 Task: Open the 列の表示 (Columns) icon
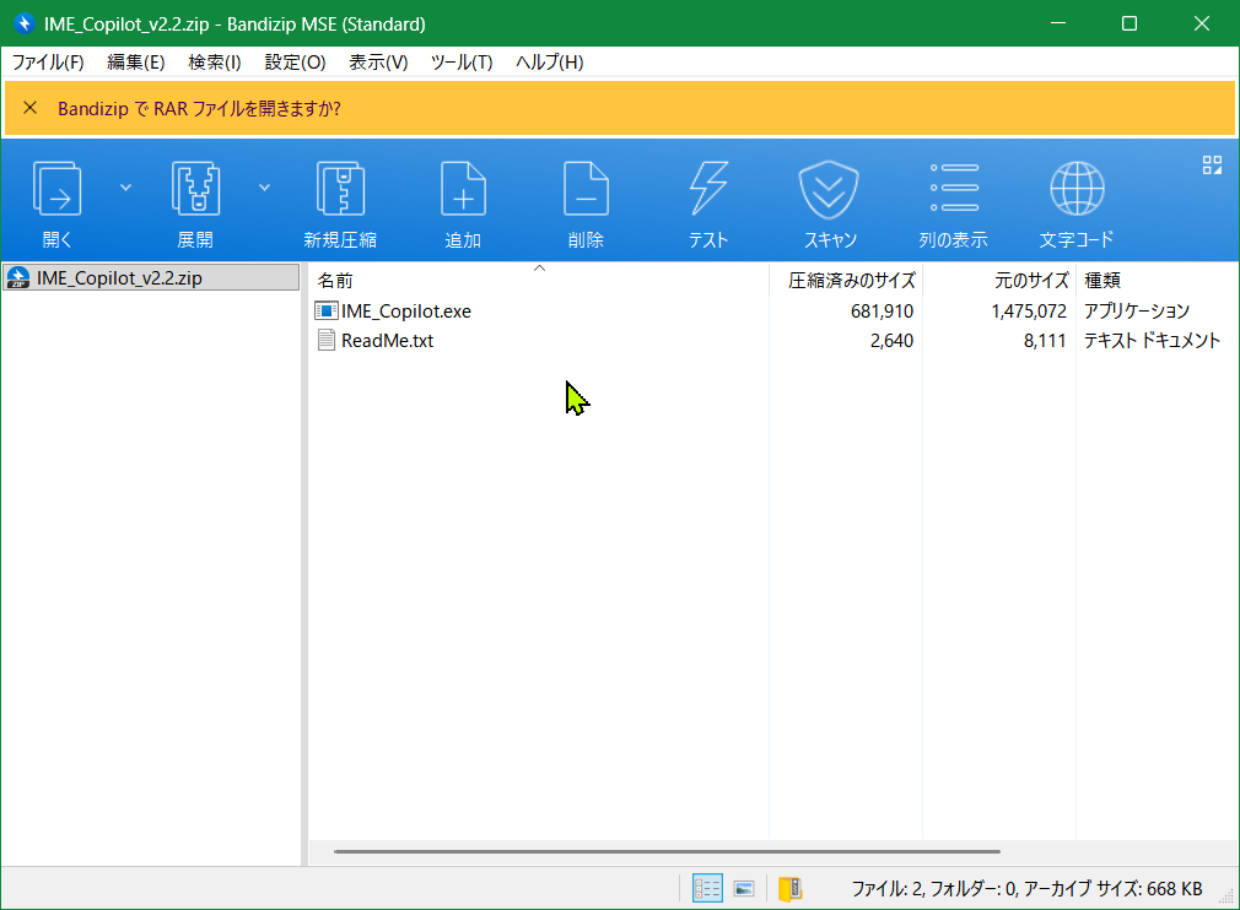tap(953, 190)
